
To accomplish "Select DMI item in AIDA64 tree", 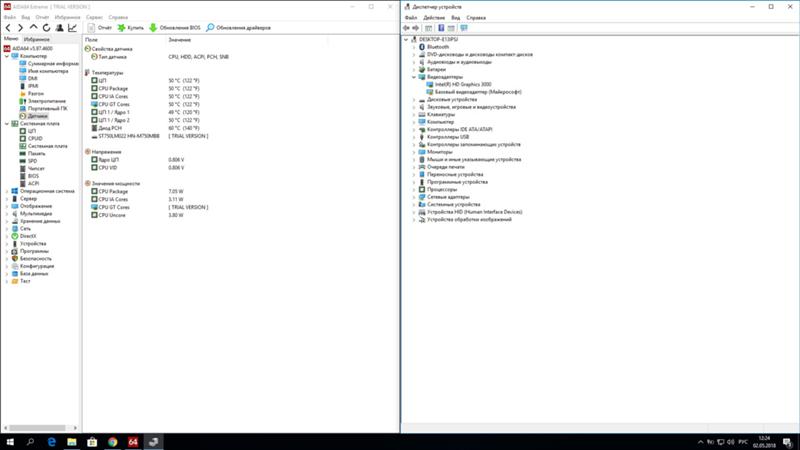I will (x=29, y=79).
